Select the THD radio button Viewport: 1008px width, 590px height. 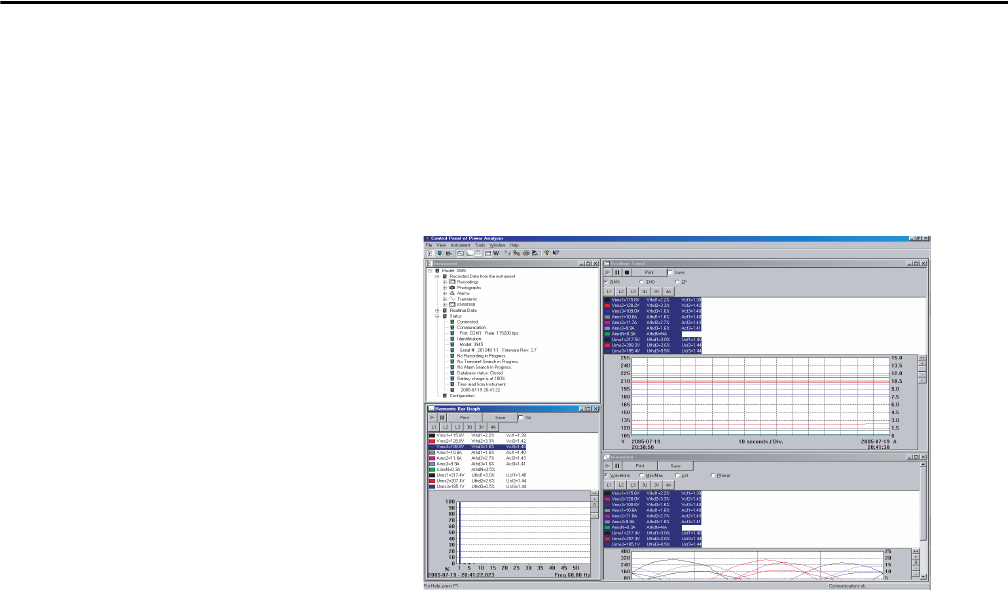coord(642,280)
